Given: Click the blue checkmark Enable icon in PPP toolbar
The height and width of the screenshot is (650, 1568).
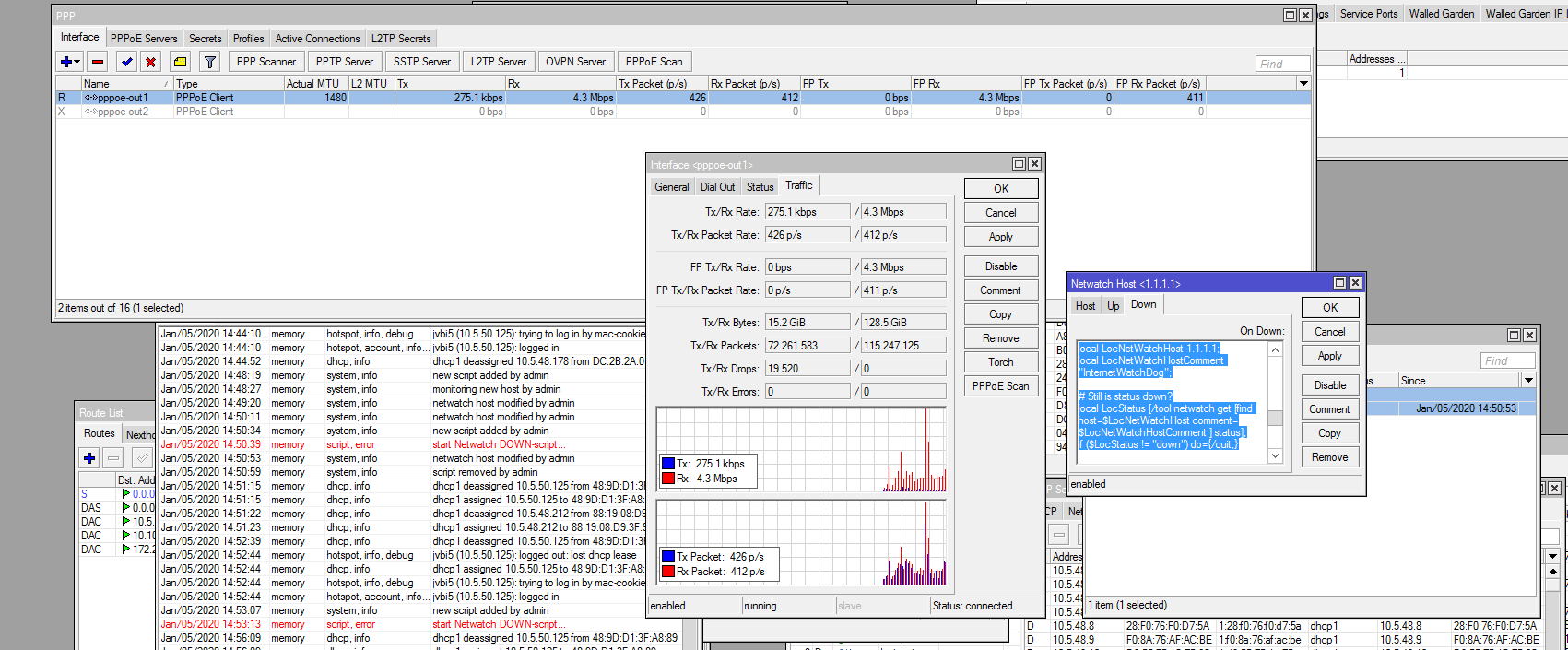Looking at the screenshot, I should coord(126,62).
